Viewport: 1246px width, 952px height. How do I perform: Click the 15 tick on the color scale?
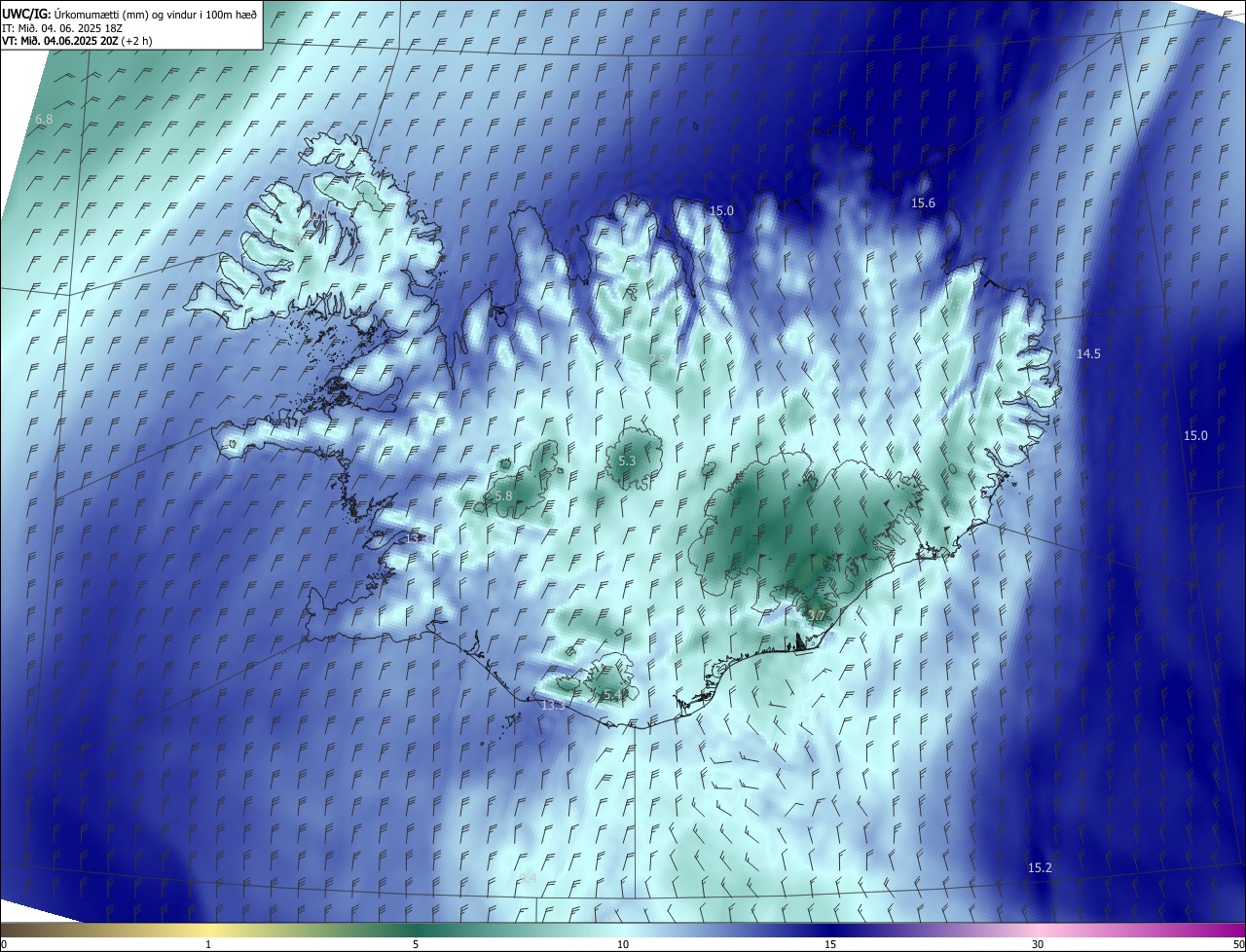click(830, 944)
